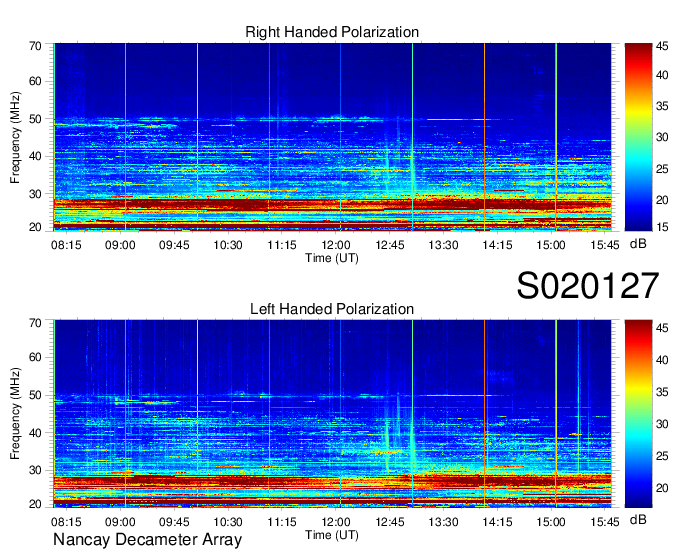This screenshot has height=552, width=680.
Task: Click the 50 frequency tick on Right Handed plot
Action: click(x=36, y=119)
